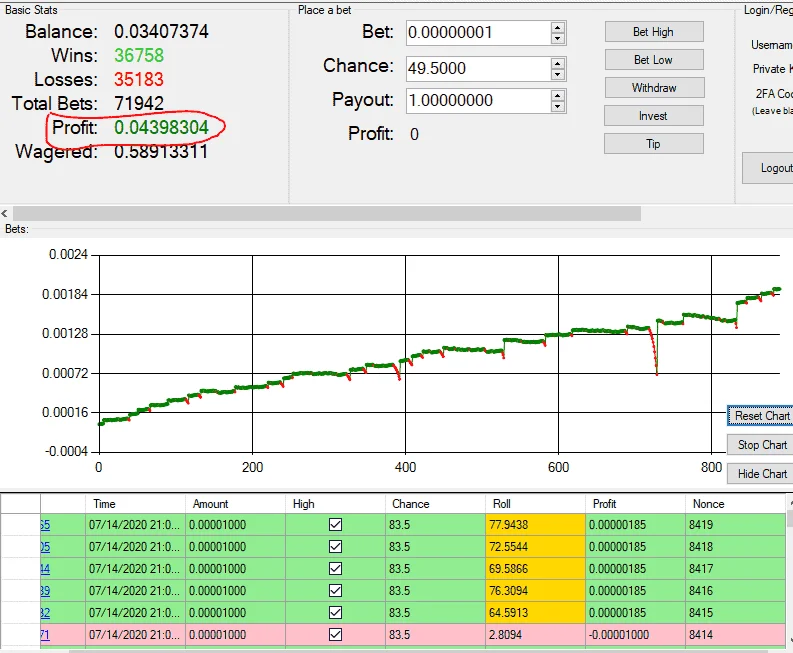Decrease Chance with down spinner arrow

pyautogui.click(x=558, y=74)
